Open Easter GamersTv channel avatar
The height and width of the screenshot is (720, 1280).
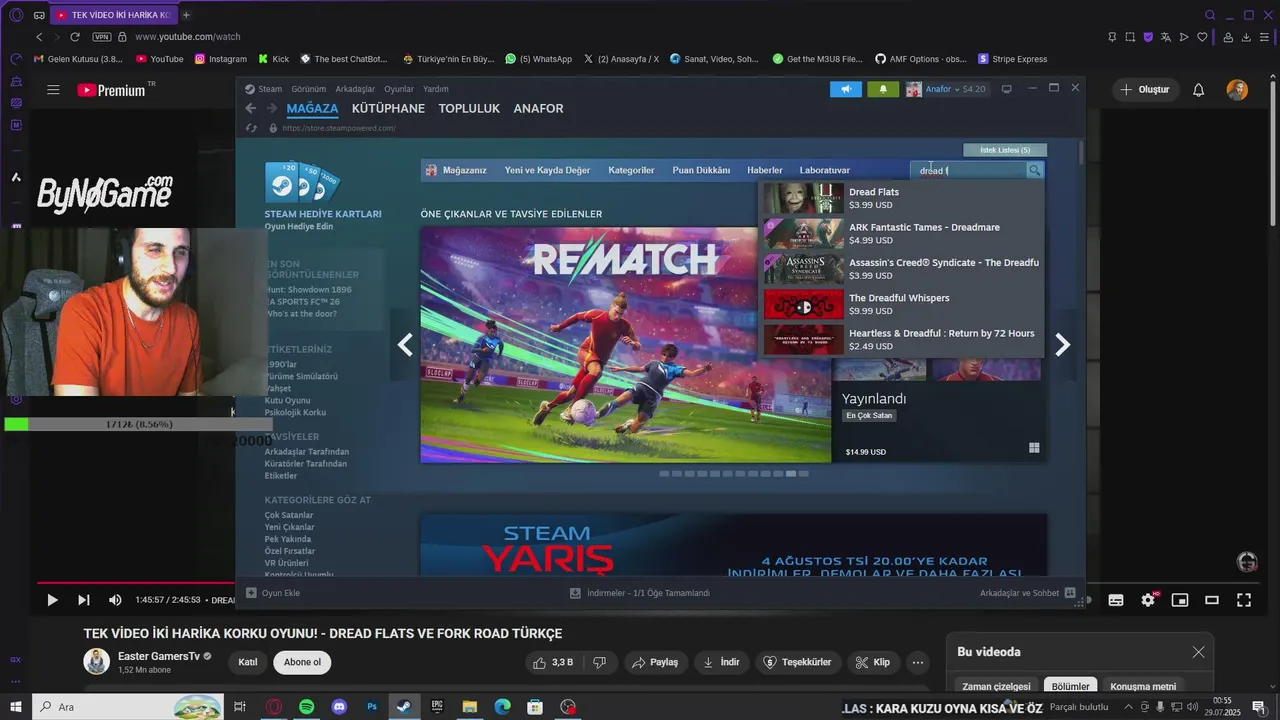tap(96, 662)
